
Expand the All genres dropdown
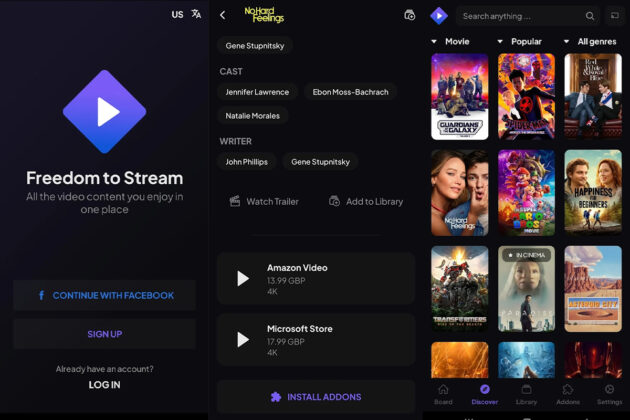[590, 41]
